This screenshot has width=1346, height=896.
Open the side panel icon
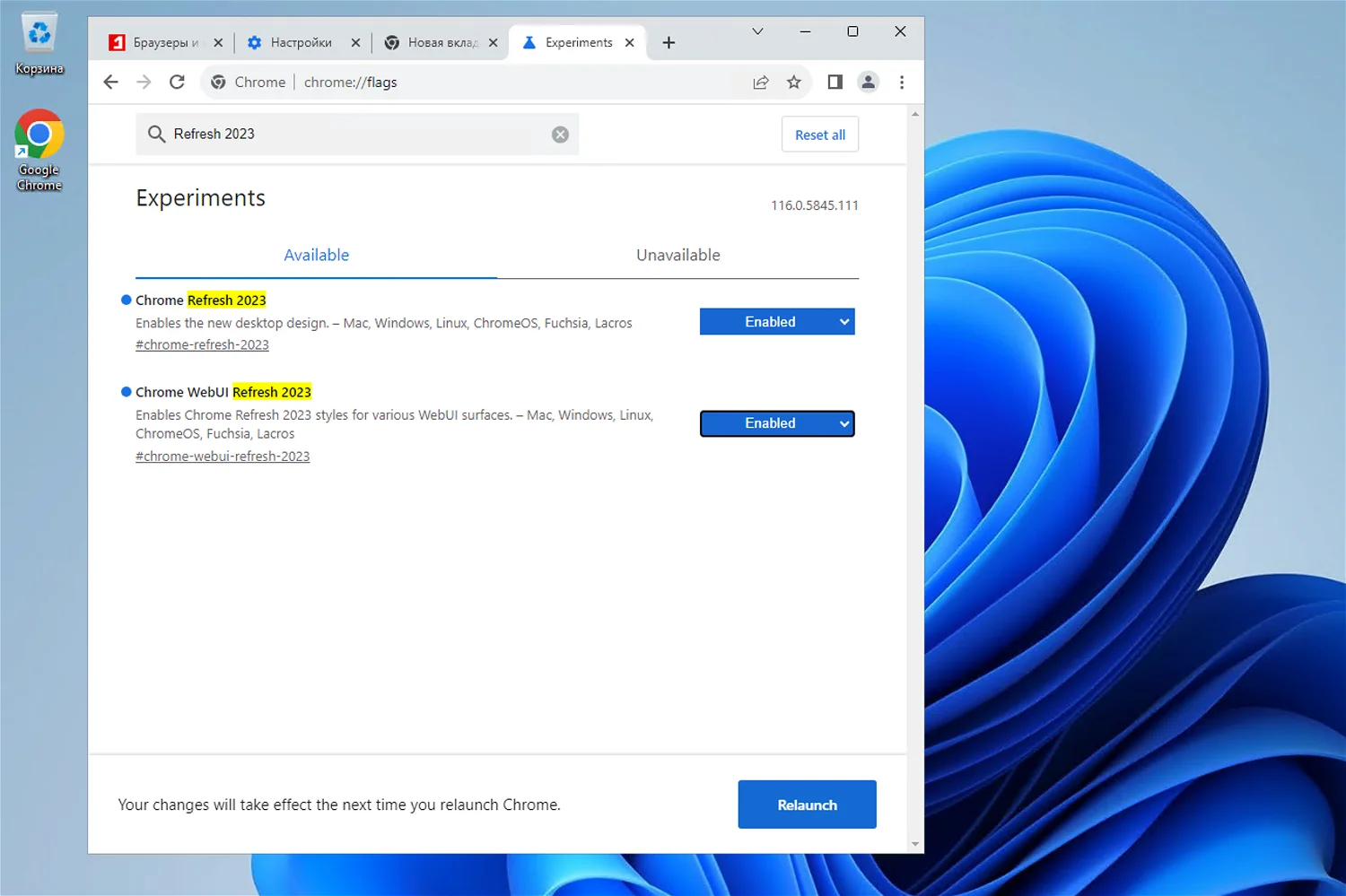click(x=835, y=83)
